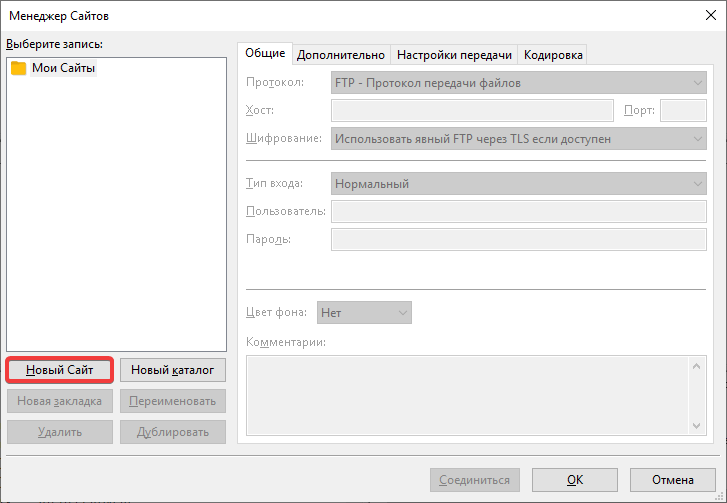
Task: Click the yellow Мои Сайты folder icon
Action: tap(18, 68)
